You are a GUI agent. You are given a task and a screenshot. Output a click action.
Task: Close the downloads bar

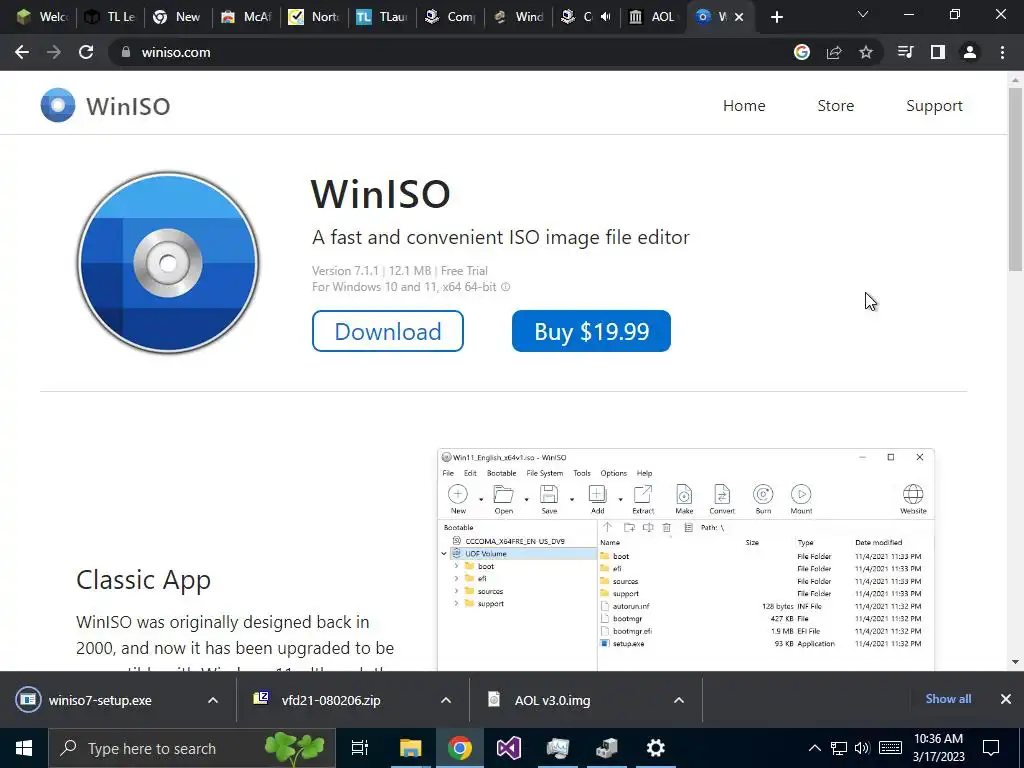pos(1006,699)
